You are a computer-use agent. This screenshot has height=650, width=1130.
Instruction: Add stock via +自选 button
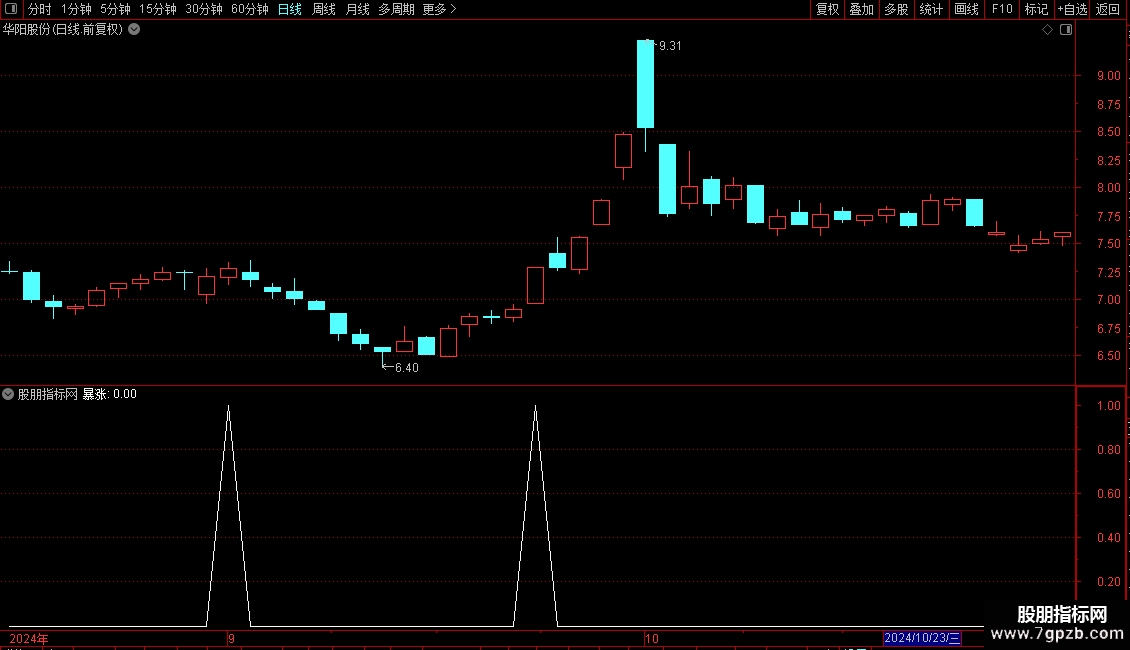tap(1072, 9)
